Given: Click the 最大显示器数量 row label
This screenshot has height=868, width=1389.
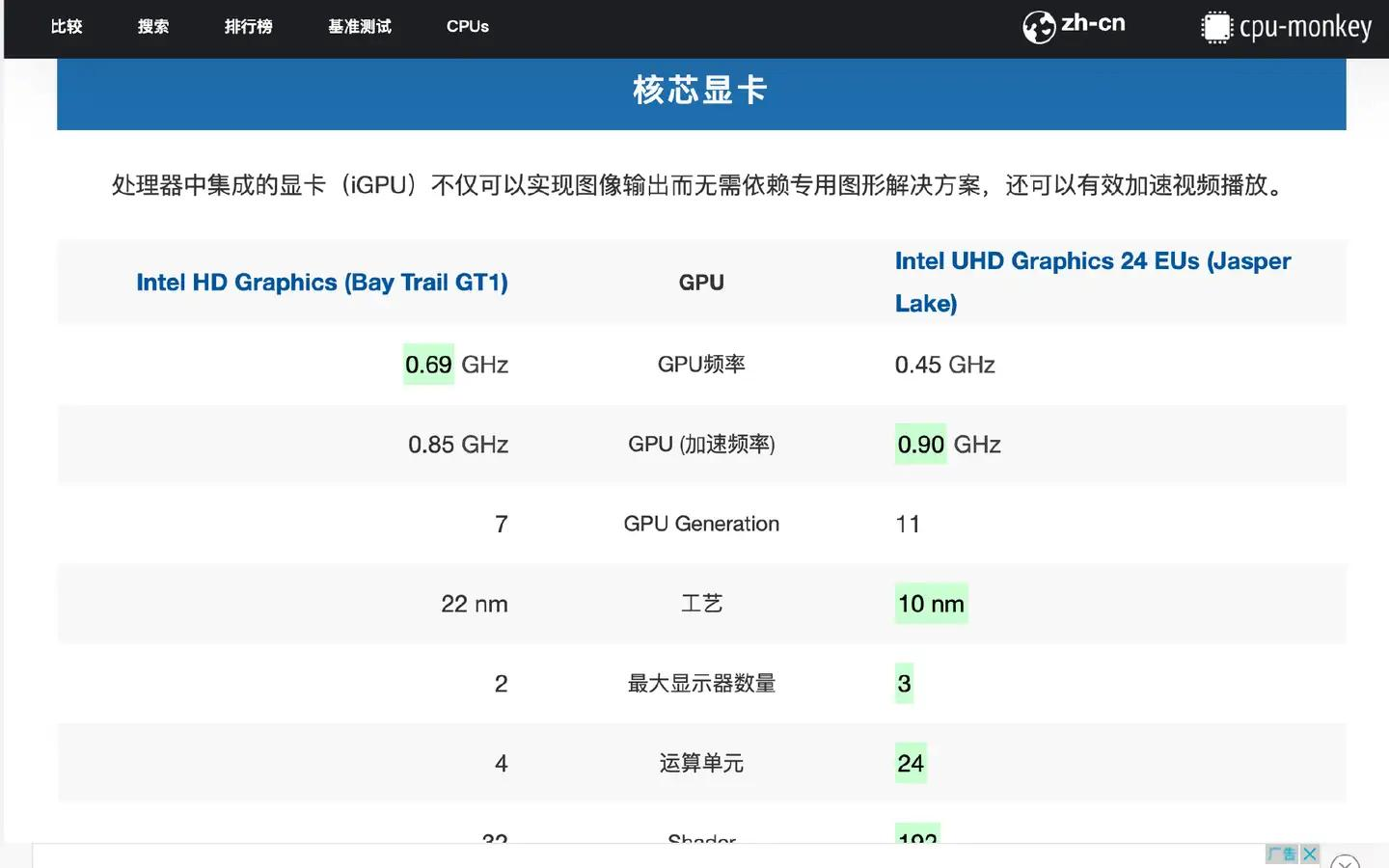Looking at the screenshot, I should [701, 684].
